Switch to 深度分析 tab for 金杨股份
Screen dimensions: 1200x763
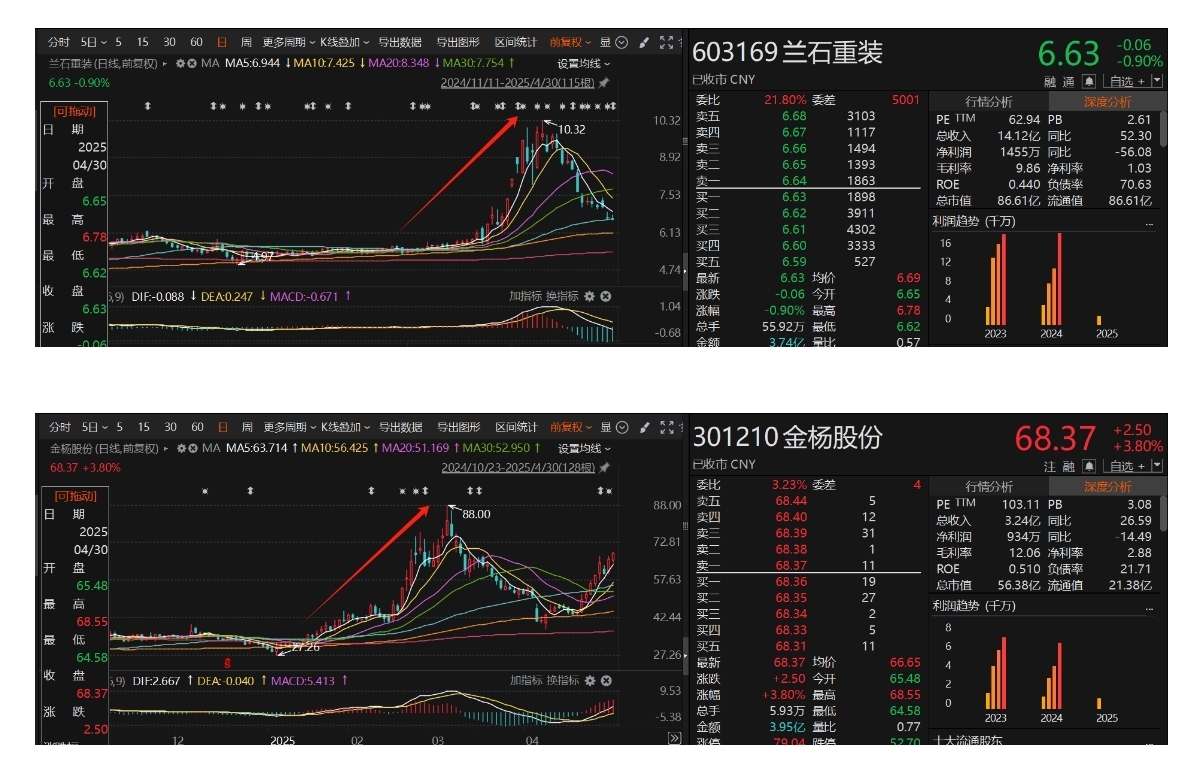click(x=1107, y=486)
